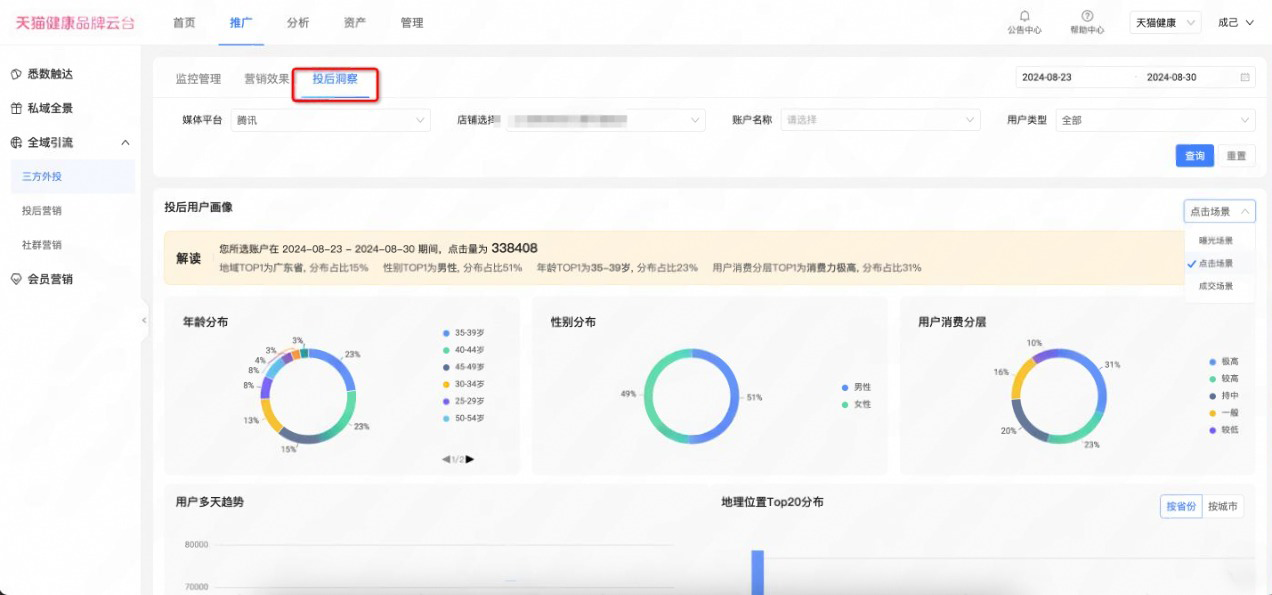Click the 私域全景 gift box icon
Viewport: 1272px width, 595px height.
tap(16, 108)
